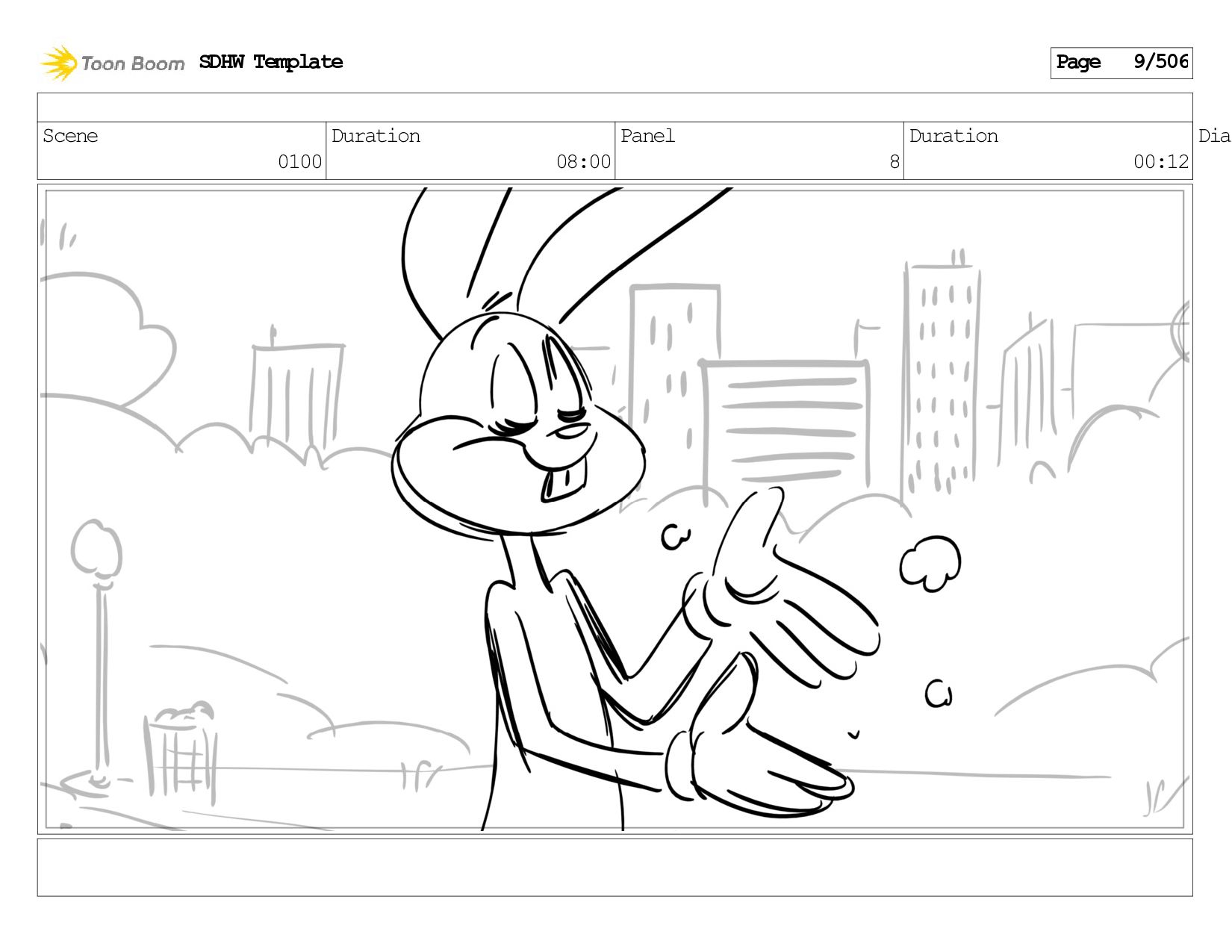Click the empty notes box below the panel
Image resolution: width=1232 pixels, height=952 pixels.
pos(615,868)
